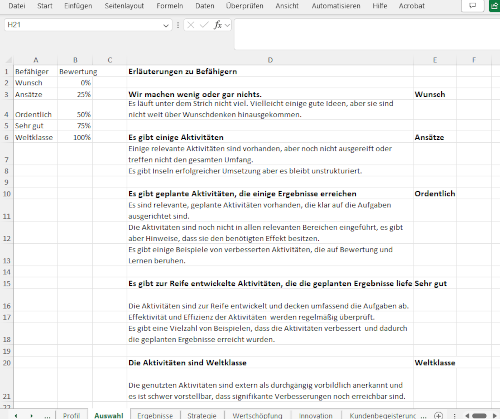Click the 'Weltklasse' cell in column A

click(x=36, y=137)
